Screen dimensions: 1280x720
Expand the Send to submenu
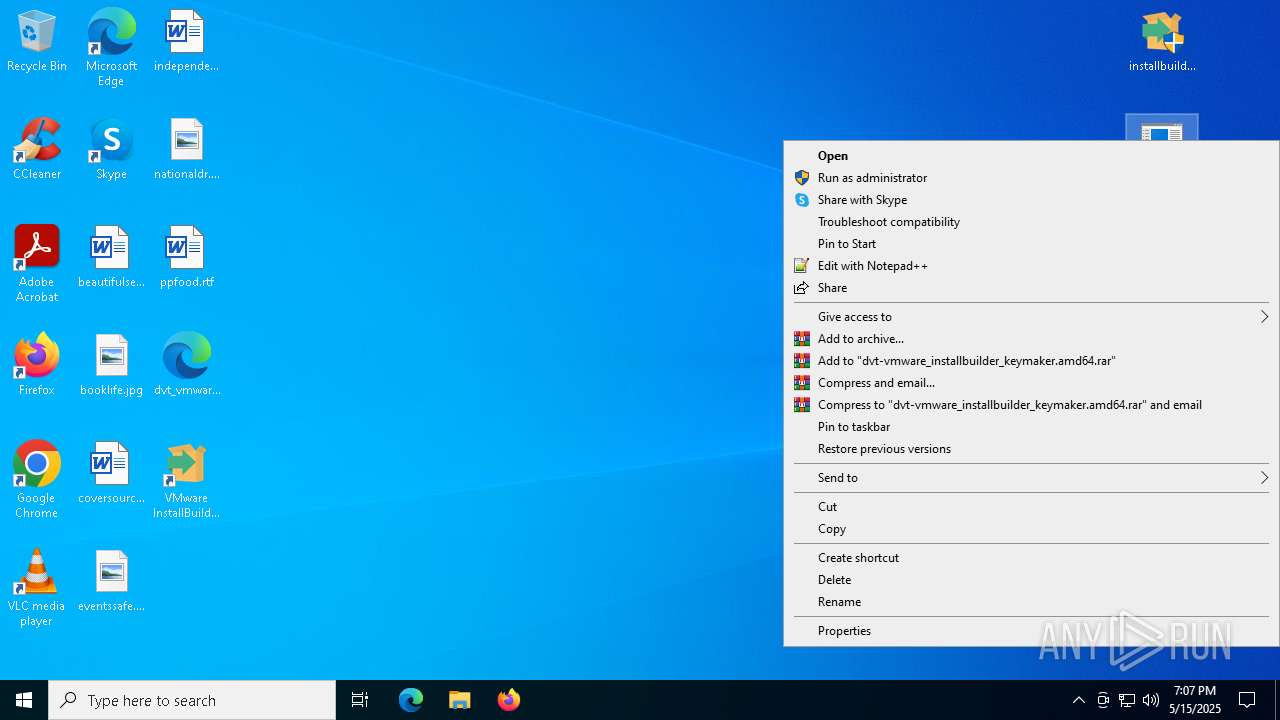[1031, 478]
